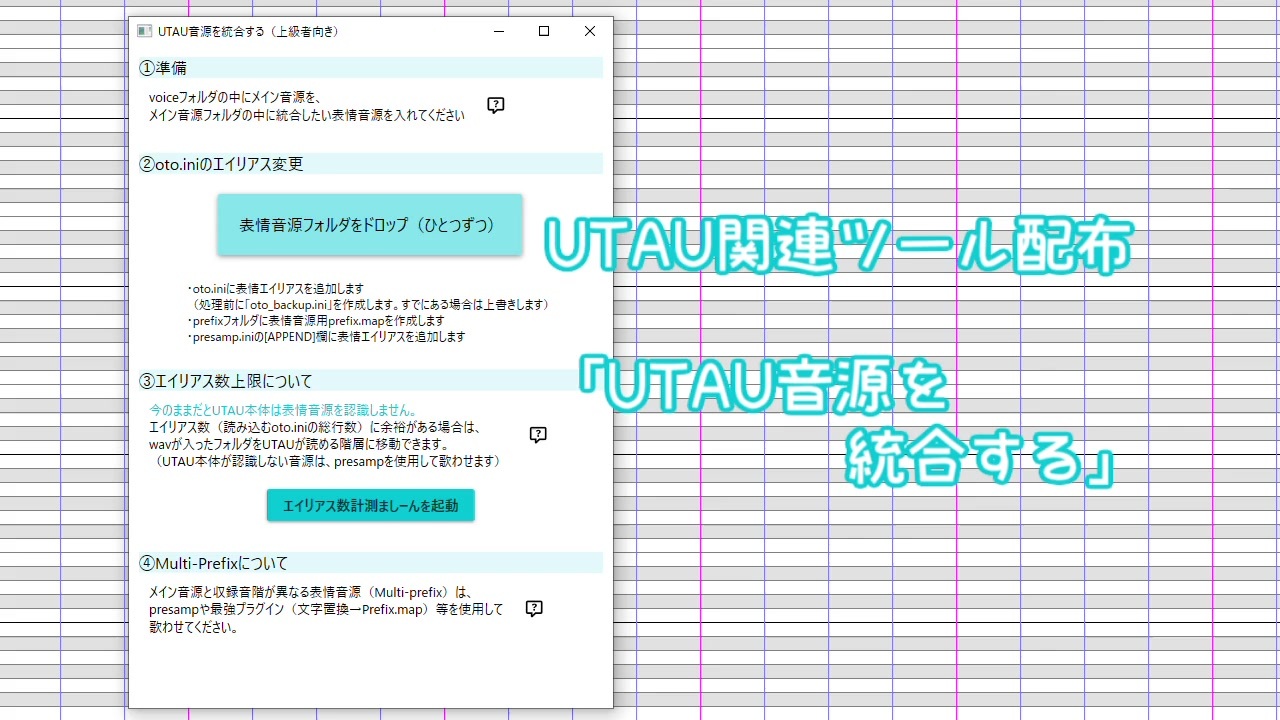
Task: Click text wavが入ったフォルダをUTAUが読める階層
Action: click(298, 444)
